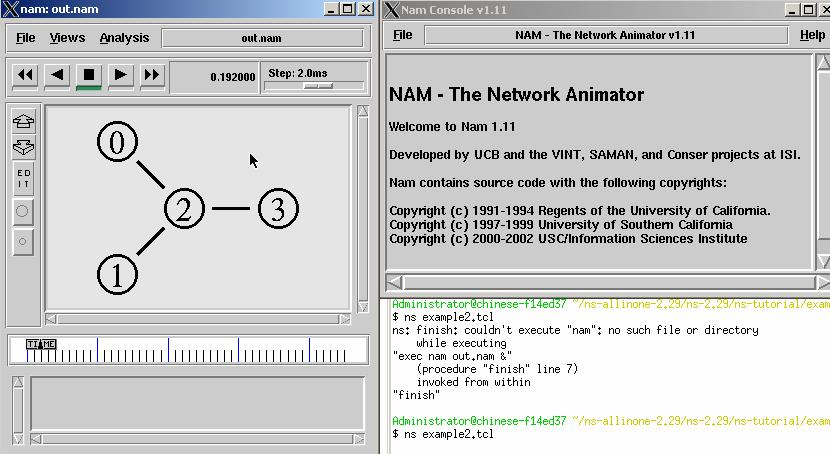Stop the animation playback
The image size is (830, 454).
coord(89,75)
